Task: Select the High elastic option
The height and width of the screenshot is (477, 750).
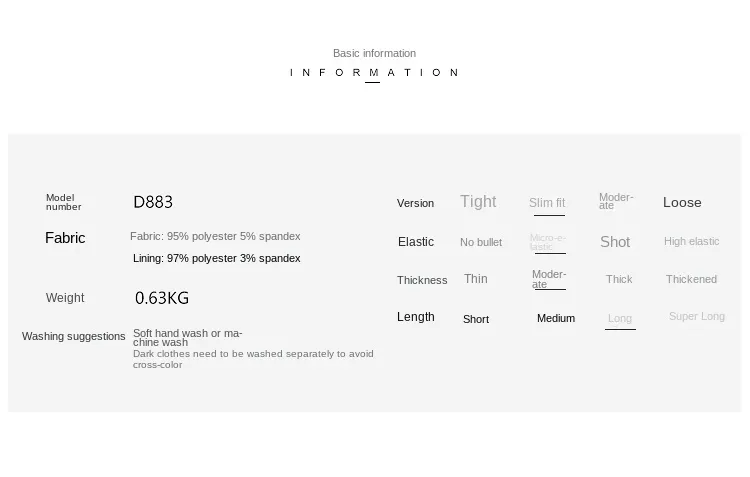Action: (691, 242)
